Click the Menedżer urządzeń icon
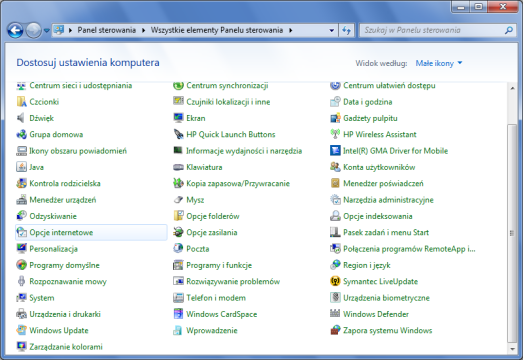 [21, 200]
